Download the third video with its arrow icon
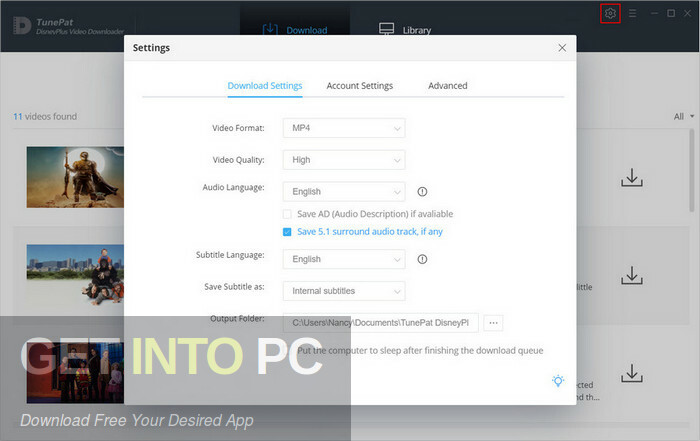The width and height of the screenshot is (700, 441). pyautogui.click(x=632, y=373)
